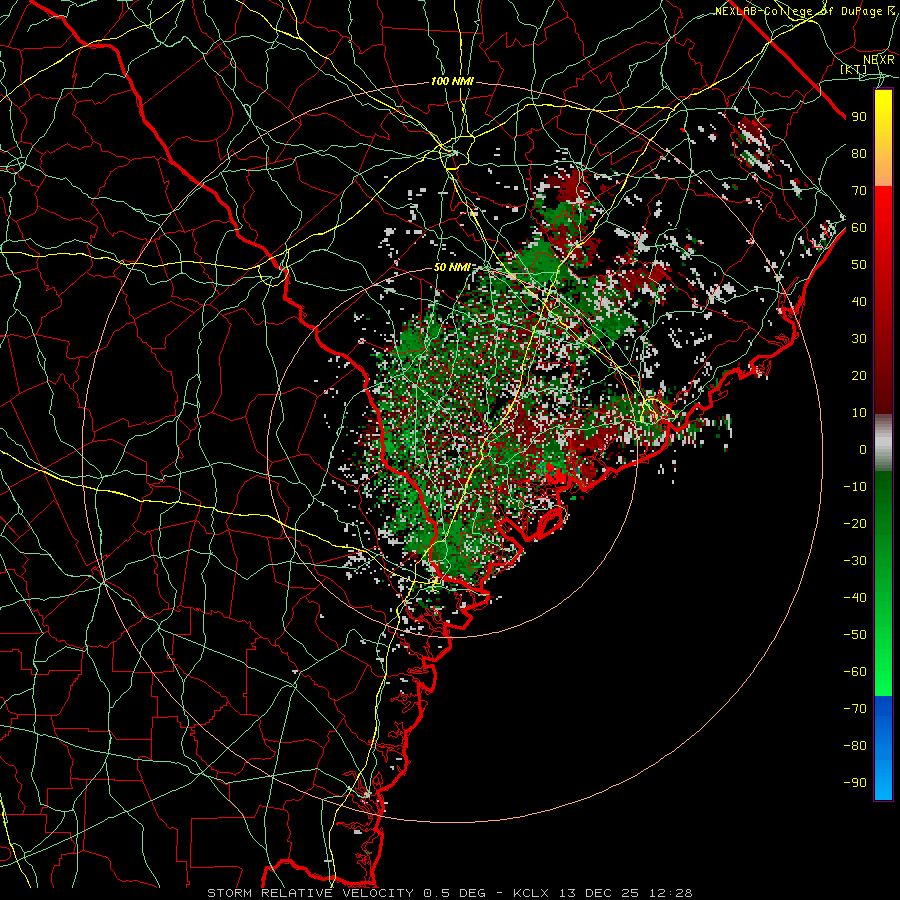Screen dimensions: 900x900
Task: Click the blue bottom segment of the color bar
Action: pyautogui.click(x=883, y=747)
